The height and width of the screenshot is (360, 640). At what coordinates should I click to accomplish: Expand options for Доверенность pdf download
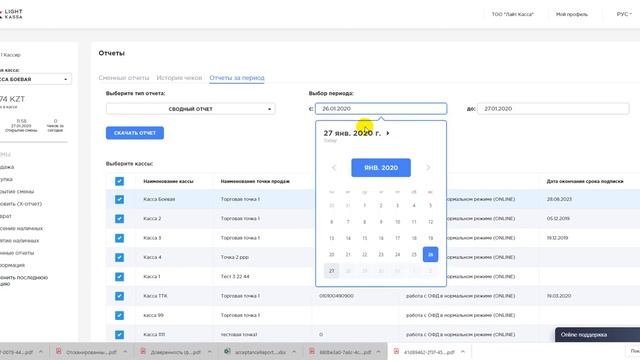coord(209,352)
